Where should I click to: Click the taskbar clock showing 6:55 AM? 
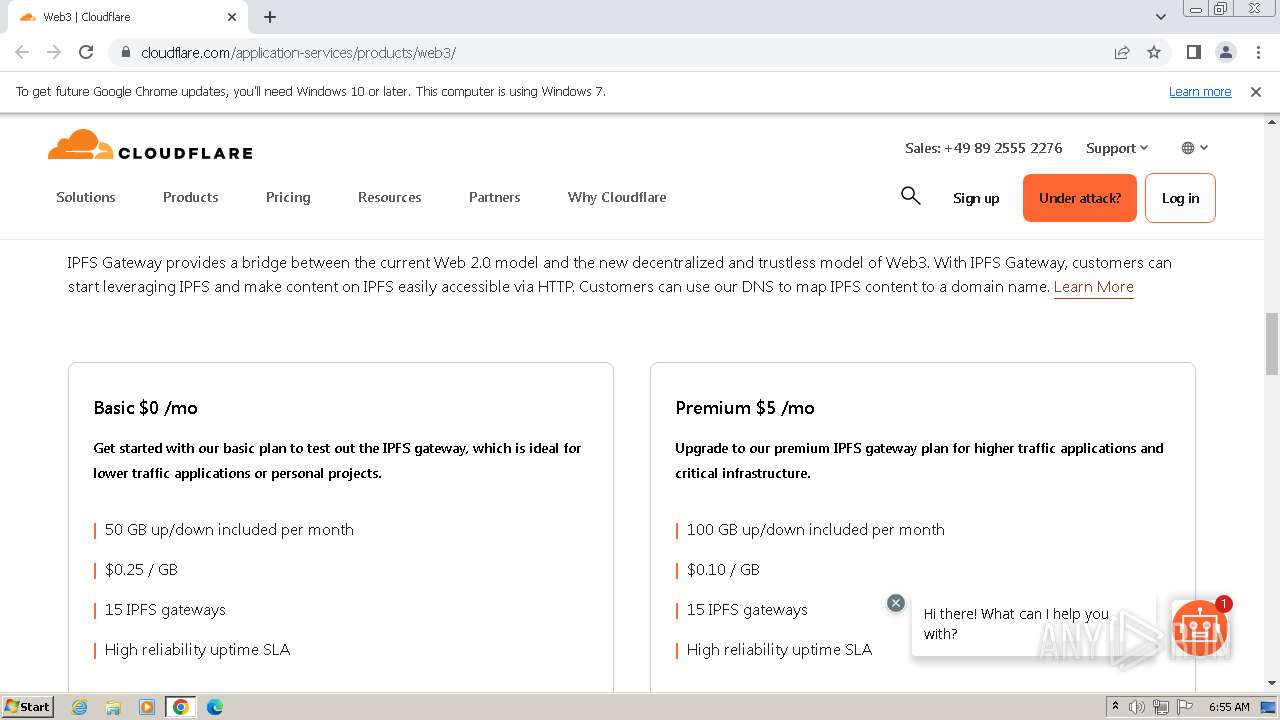tap(1229, 707)
